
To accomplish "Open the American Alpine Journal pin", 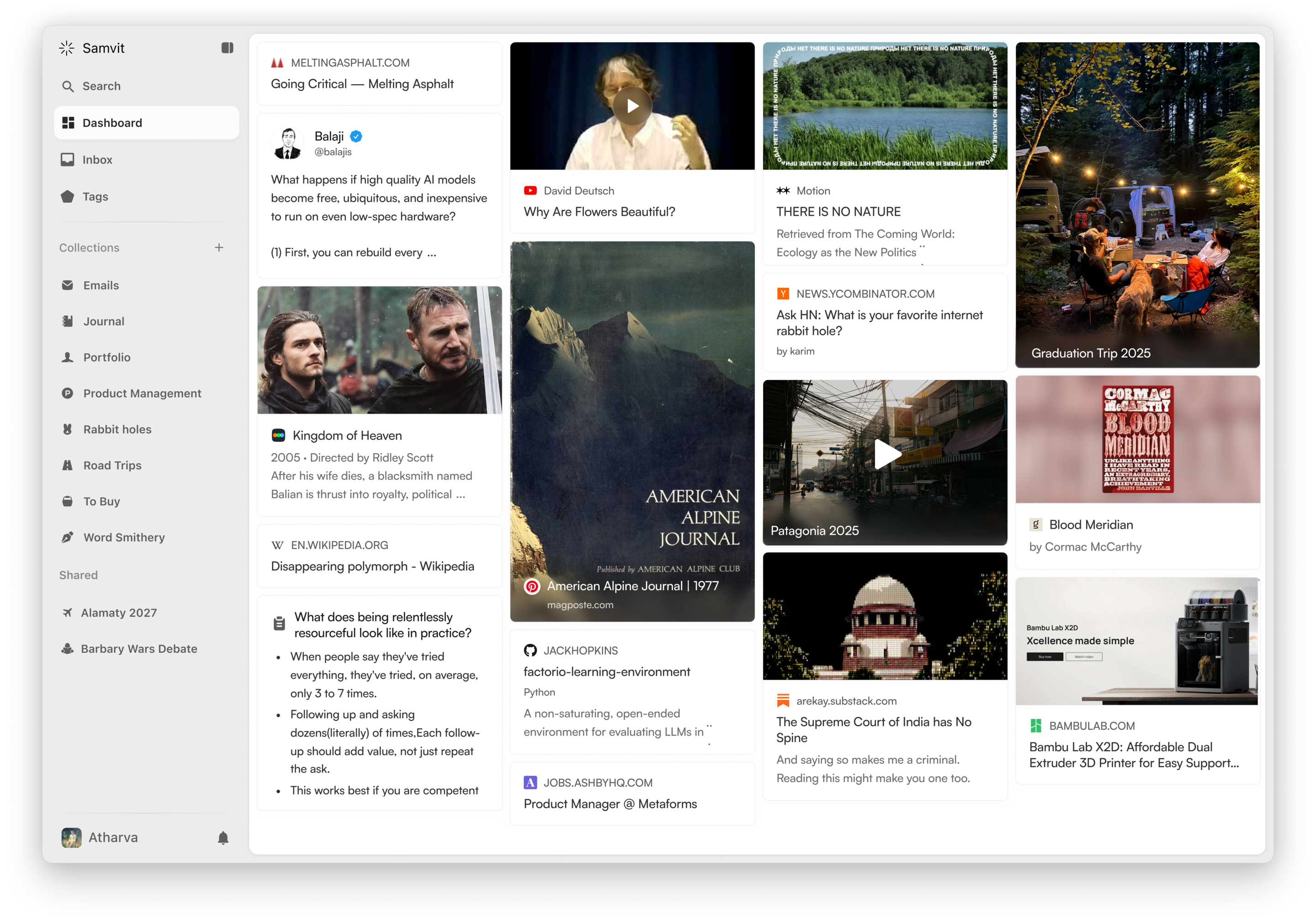I will pyautogui.click(x=633, y=432).
